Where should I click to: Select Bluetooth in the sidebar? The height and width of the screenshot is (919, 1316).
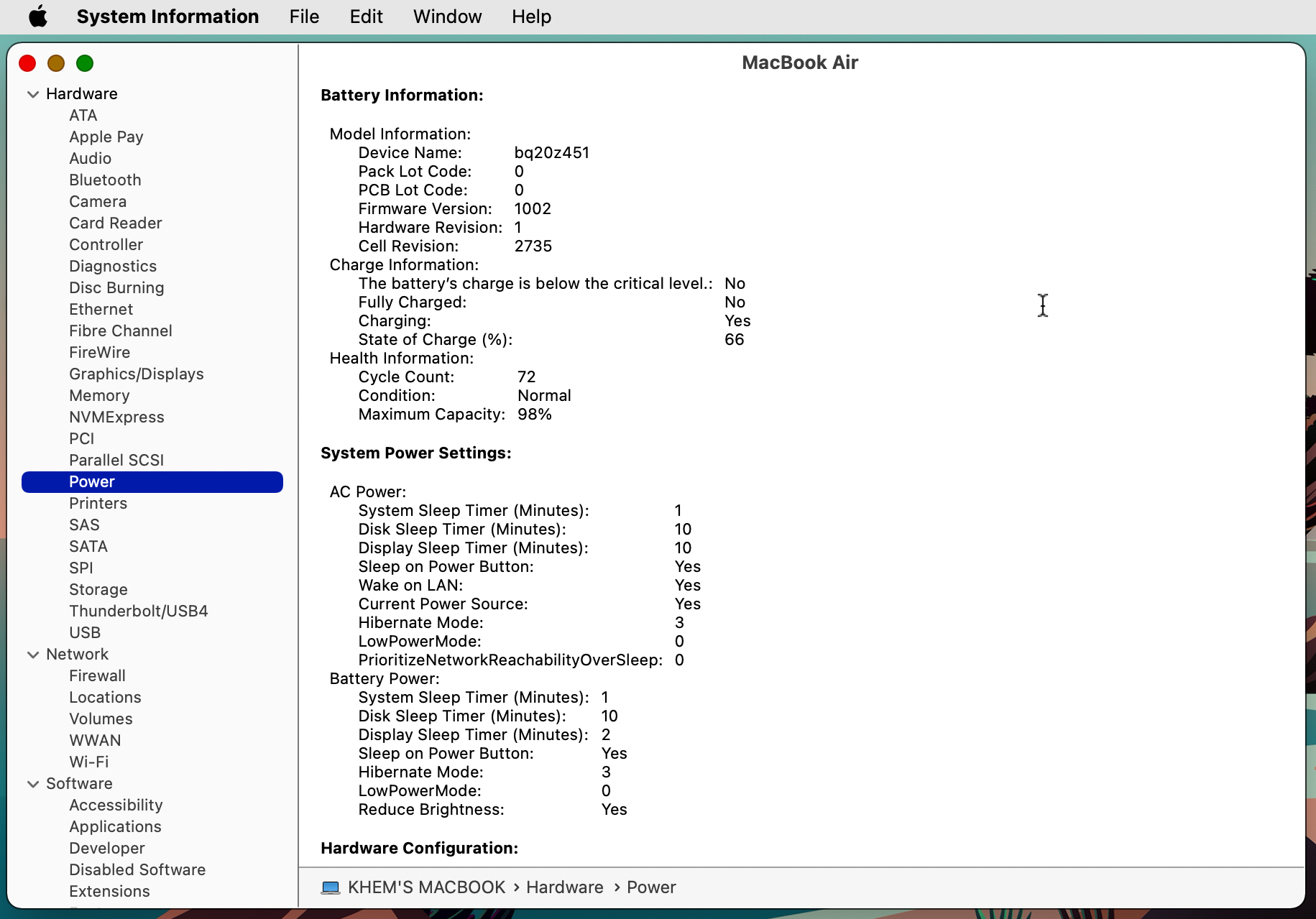105,180
